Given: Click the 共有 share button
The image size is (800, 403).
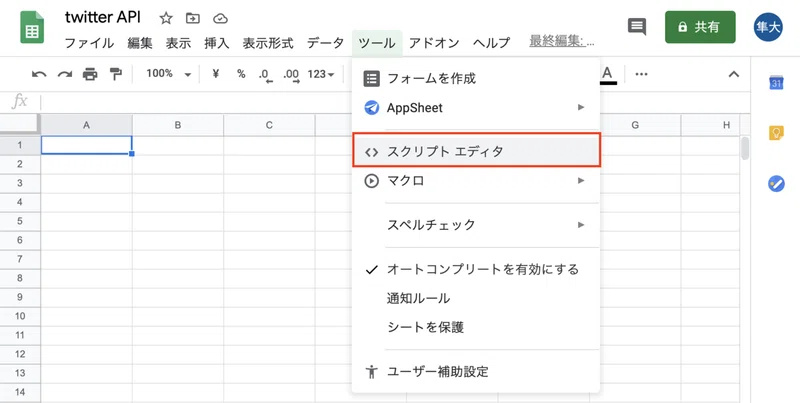Looking at the screenshot, I should [700, 27].
